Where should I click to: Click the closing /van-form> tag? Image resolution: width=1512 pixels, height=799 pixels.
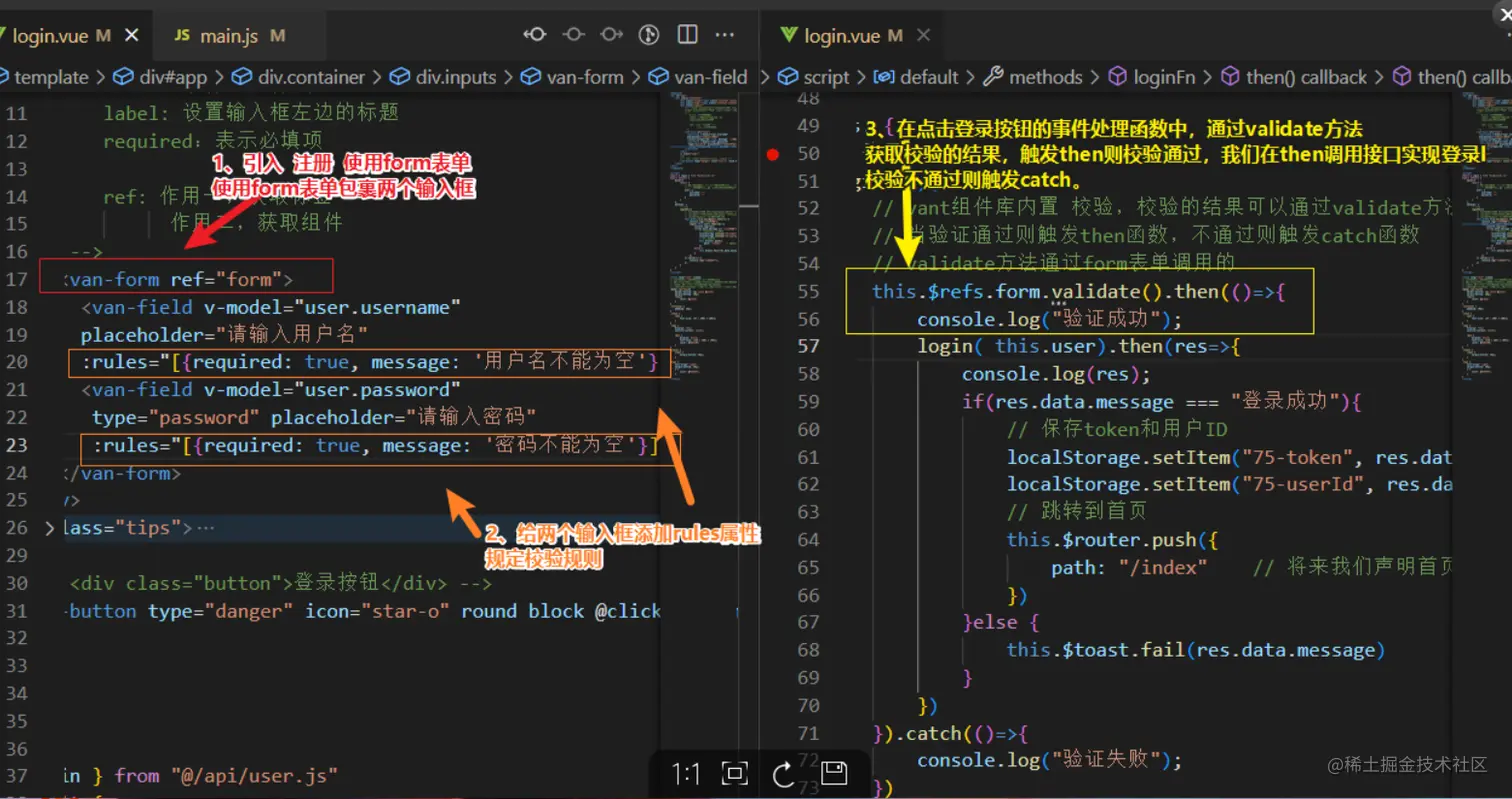point(121,472)
